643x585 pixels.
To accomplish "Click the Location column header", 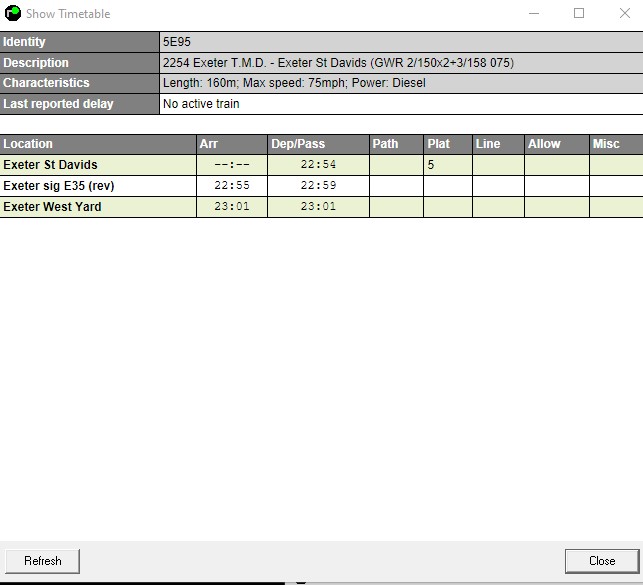I will tap(98, 144).
